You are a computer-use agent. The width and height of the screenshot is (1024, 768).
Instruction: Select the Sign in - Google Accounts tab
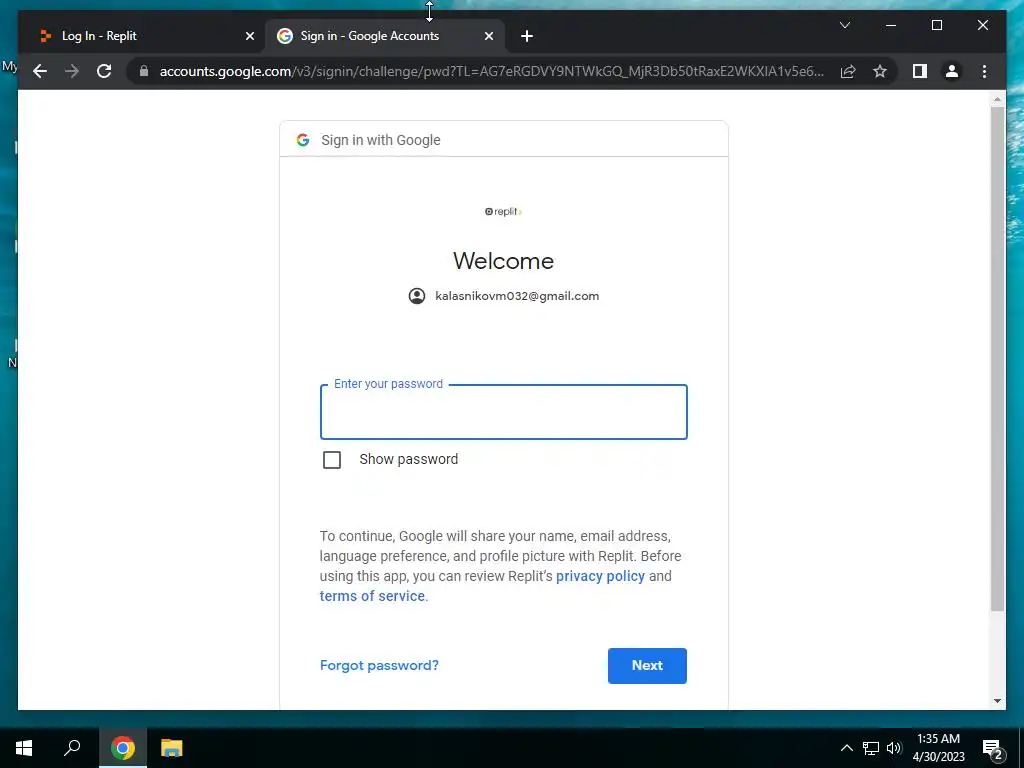tap(385, 36)
